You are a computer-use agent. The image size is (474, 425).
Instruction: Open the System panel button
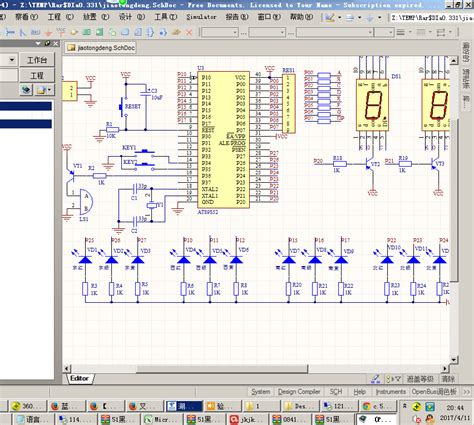[260, 392]
